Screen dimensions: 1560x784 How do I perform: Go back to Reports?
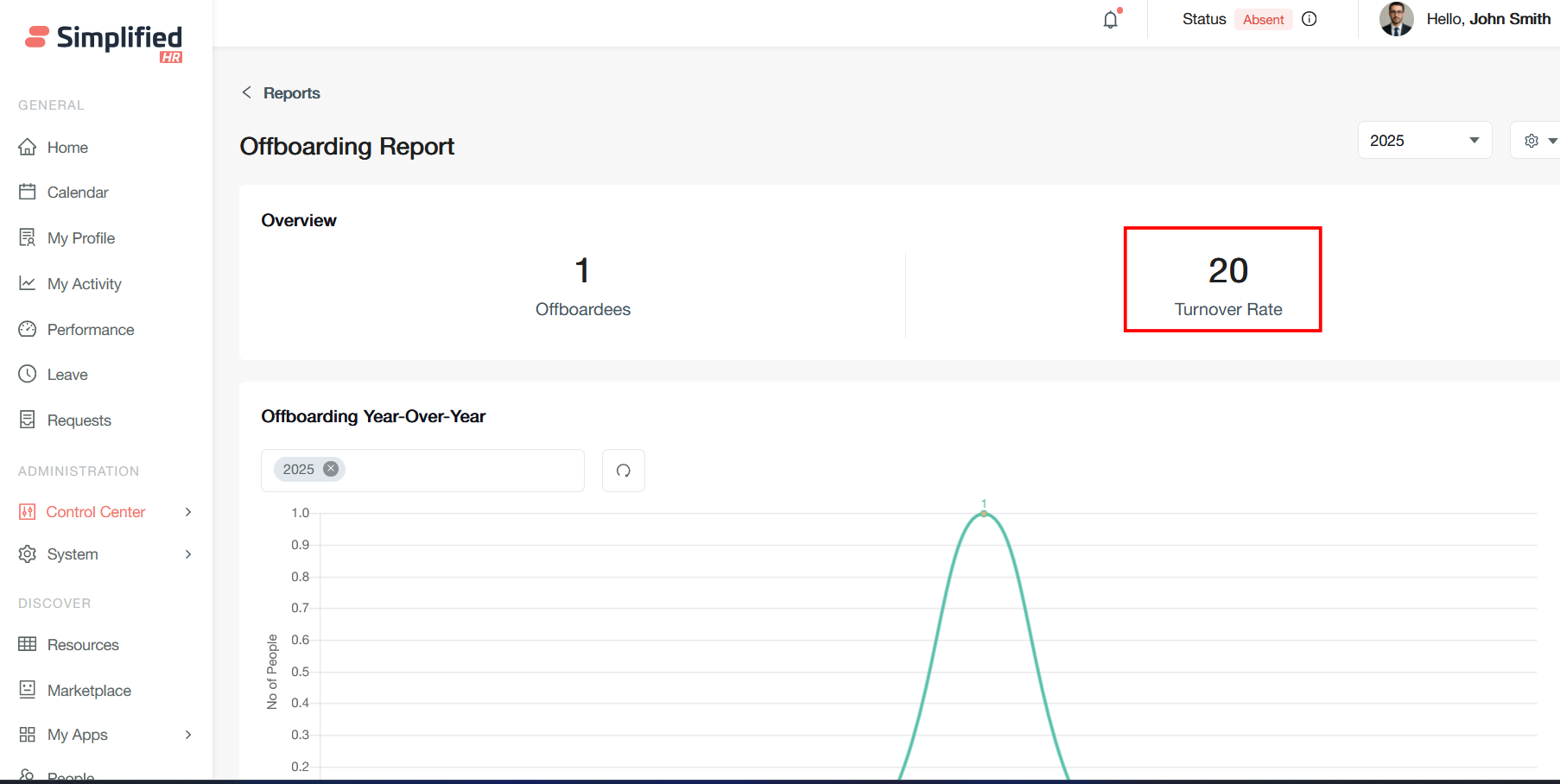click(281, 93)
